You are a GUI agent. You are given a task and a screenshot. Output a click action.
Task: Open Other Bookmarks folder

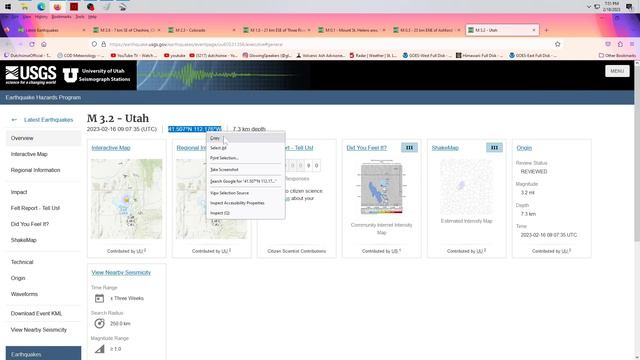point(617,56)
